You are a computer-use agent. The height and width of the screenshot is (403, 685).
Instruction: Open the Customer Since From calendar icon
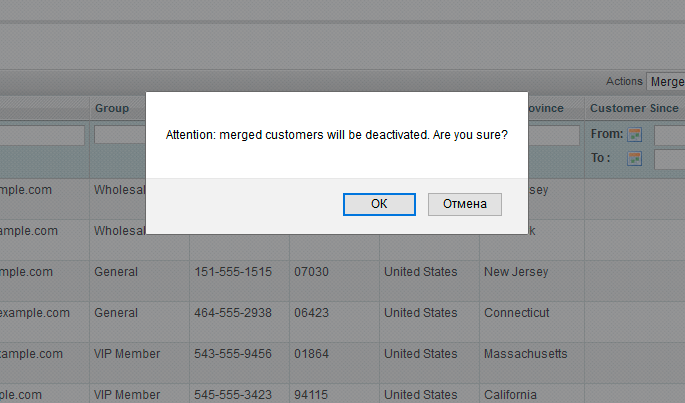[634, 135]
